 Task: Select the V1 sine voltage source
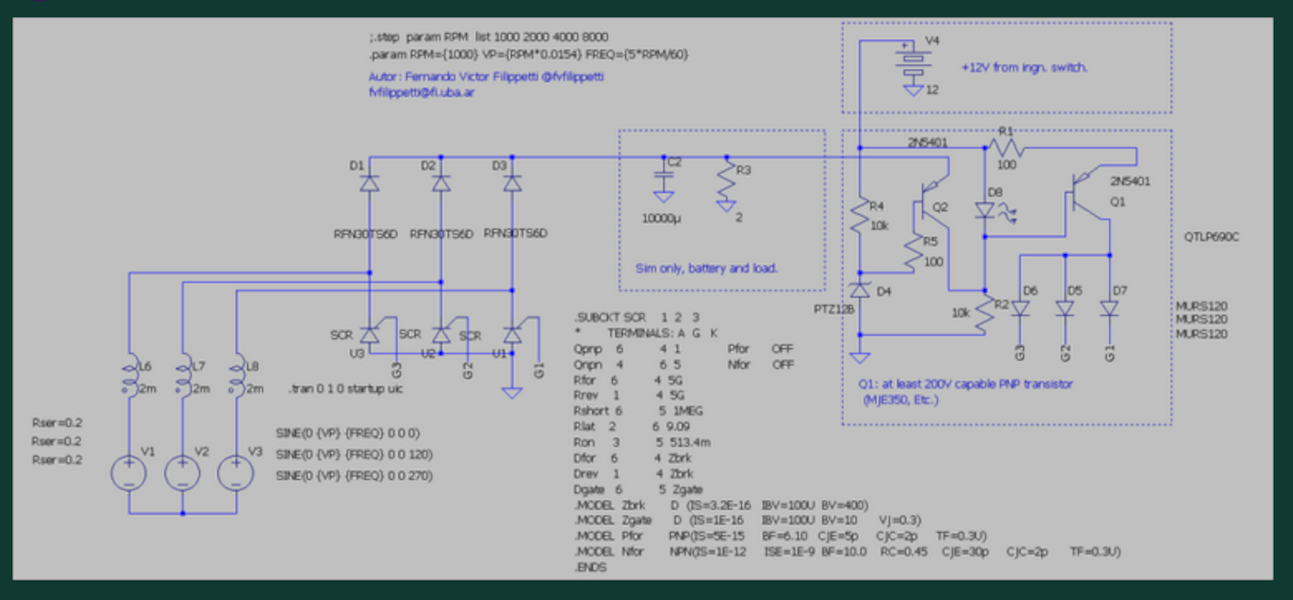click(130, 471)
